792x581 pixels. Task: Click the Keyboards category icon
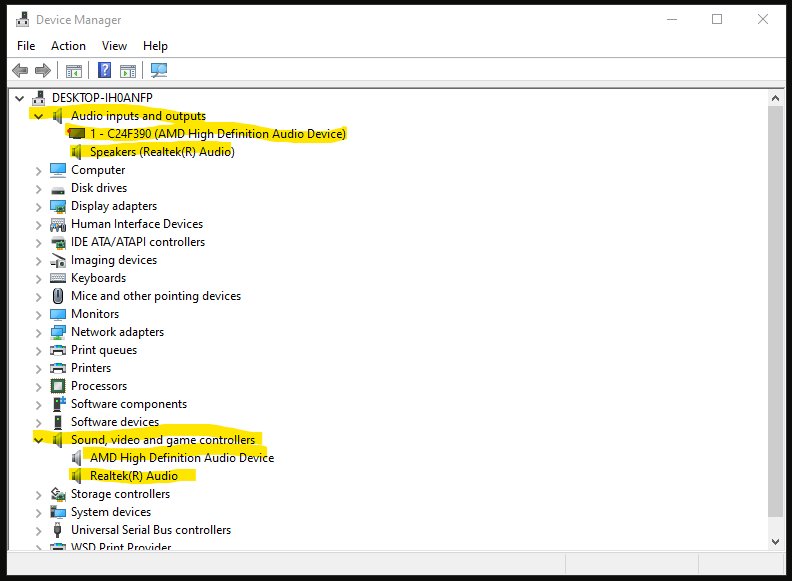(x=58, y=278)
